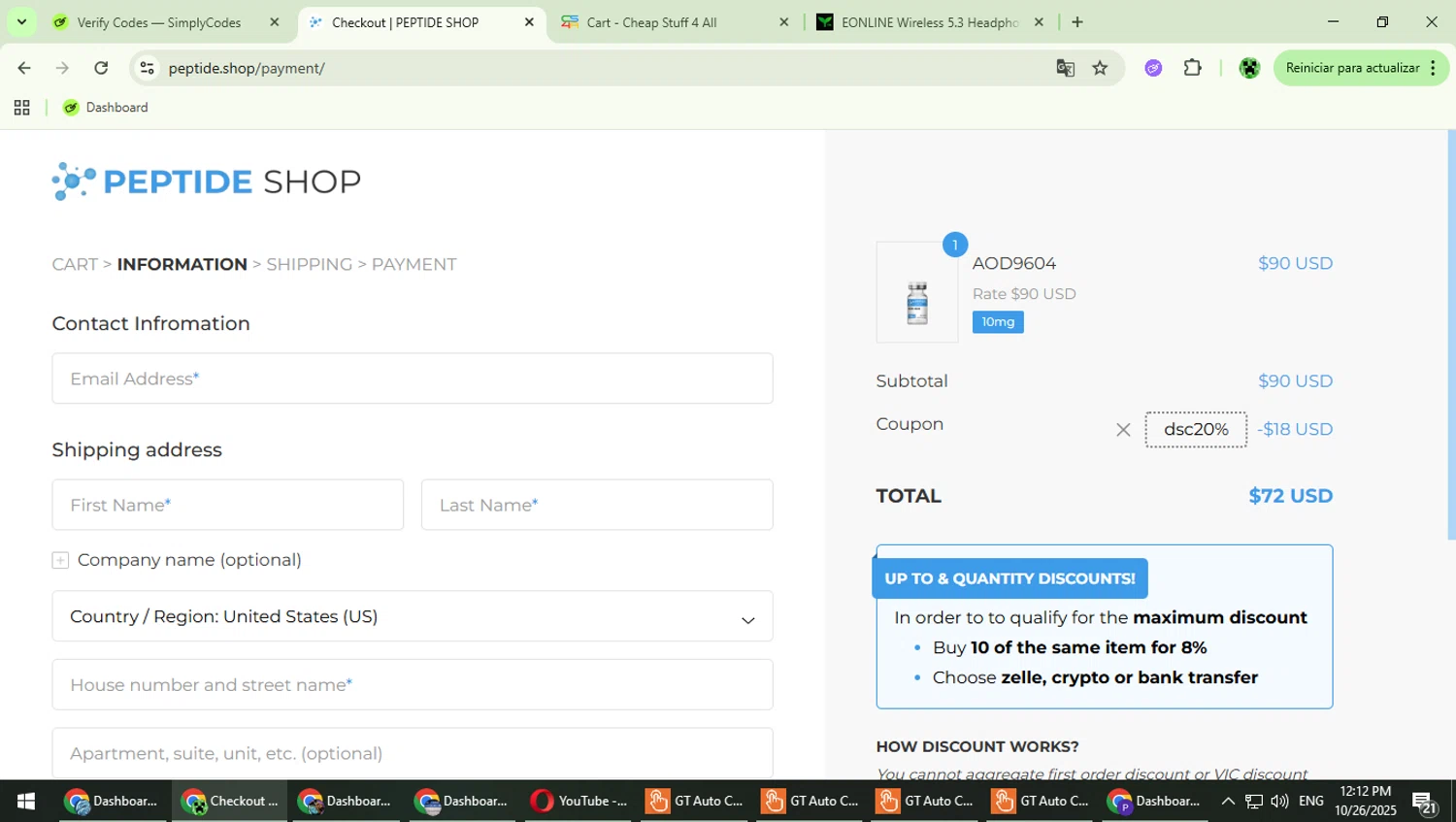Click the purple extension icon
Image resolution: width=1456 pixels, height=822 pixels.
1153,68
